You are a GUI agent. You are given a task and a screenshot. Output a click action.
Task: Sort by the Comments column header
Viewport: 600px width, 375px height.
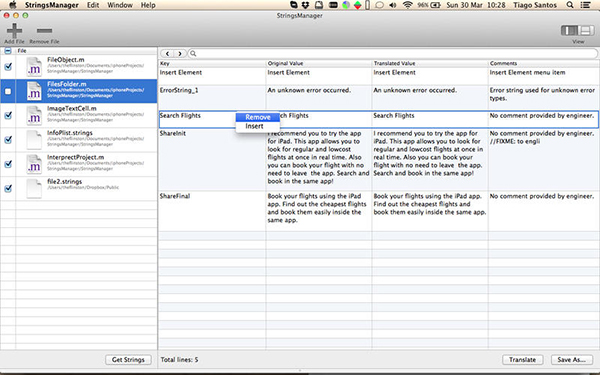click(x=543, y=63)
